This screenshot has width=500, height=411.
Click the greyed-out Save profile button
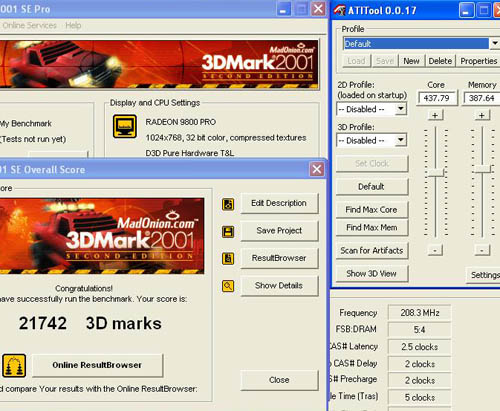[x=385, y=61]
